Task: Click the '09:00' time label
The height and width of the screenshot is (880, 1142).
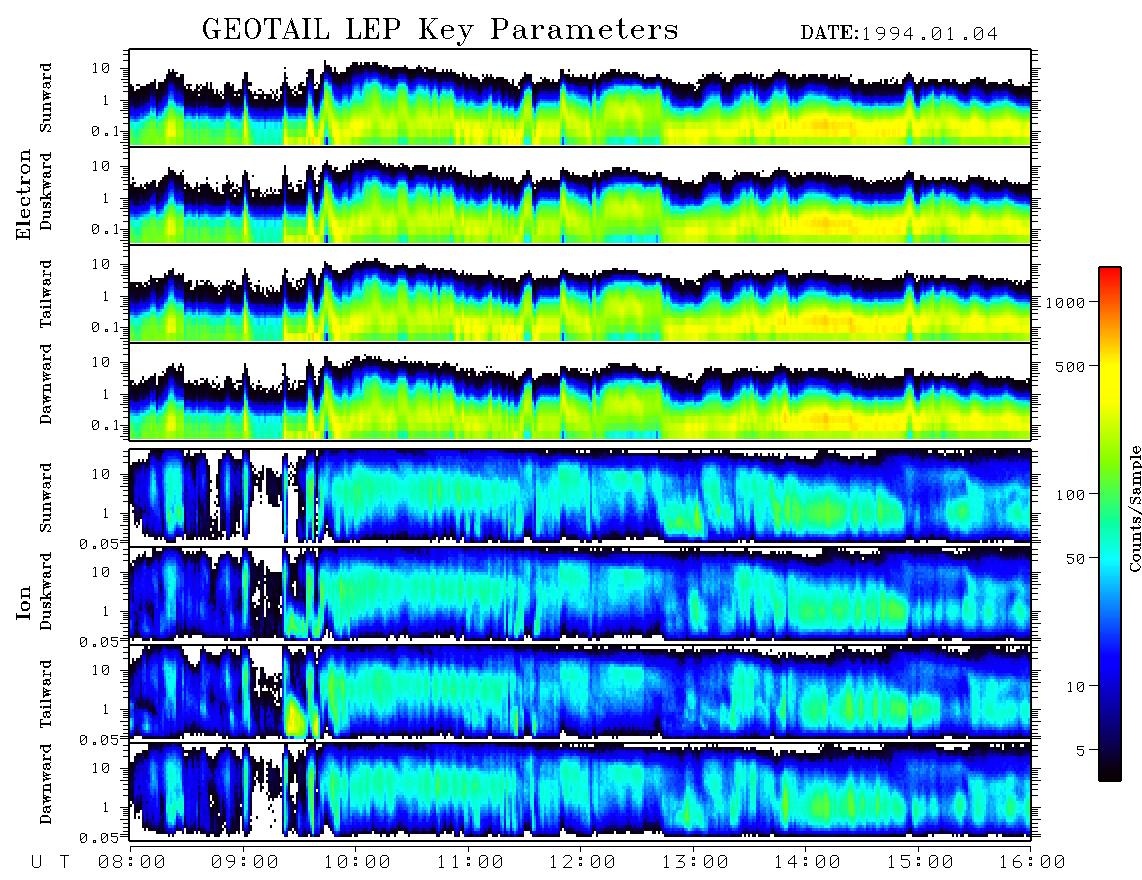Action: [x=245, y=862]
